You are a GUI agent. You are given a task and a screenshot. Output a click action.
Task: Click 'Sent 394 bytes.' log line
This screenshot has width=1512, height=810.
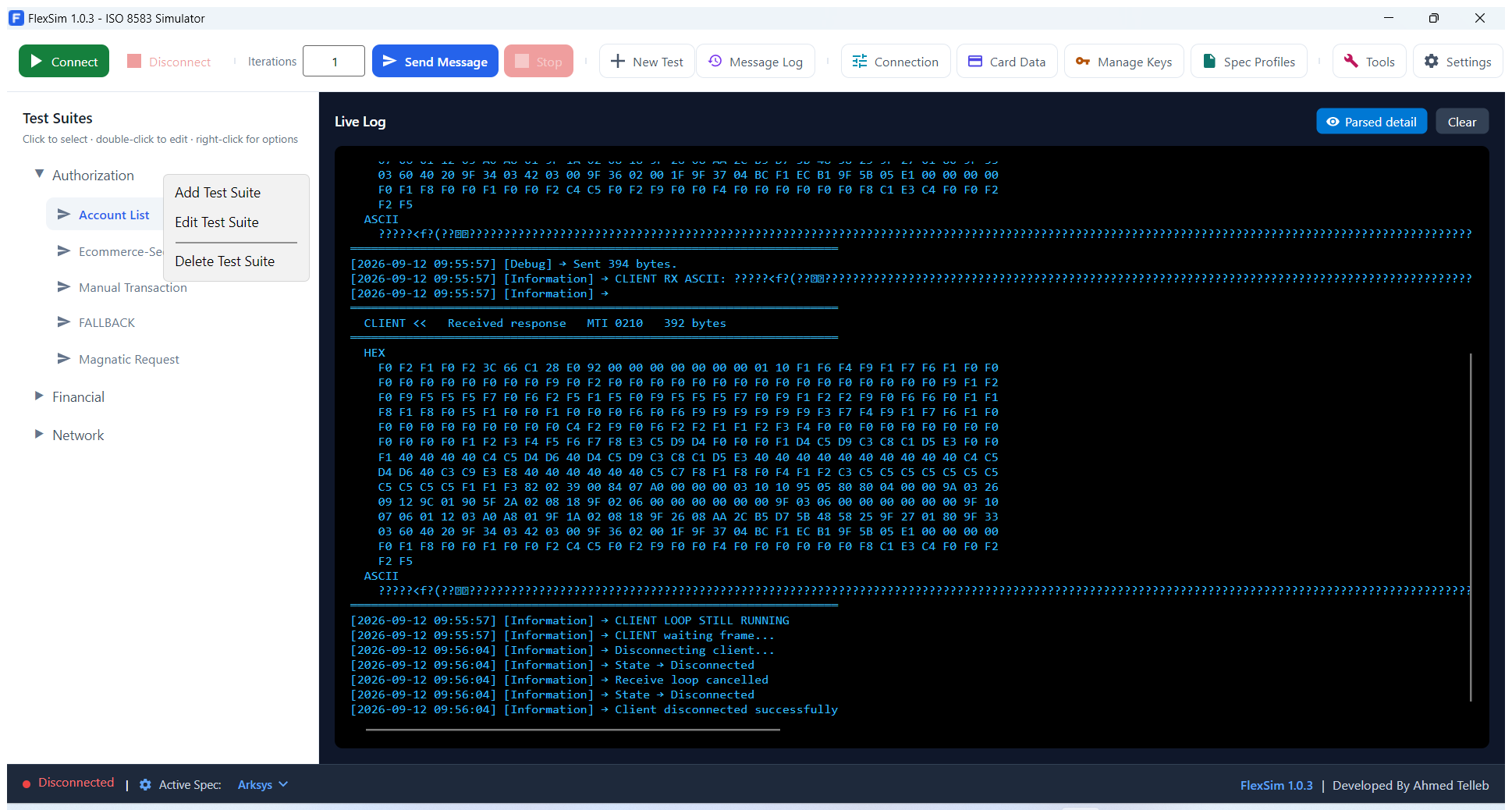click(x=625, y=264)
